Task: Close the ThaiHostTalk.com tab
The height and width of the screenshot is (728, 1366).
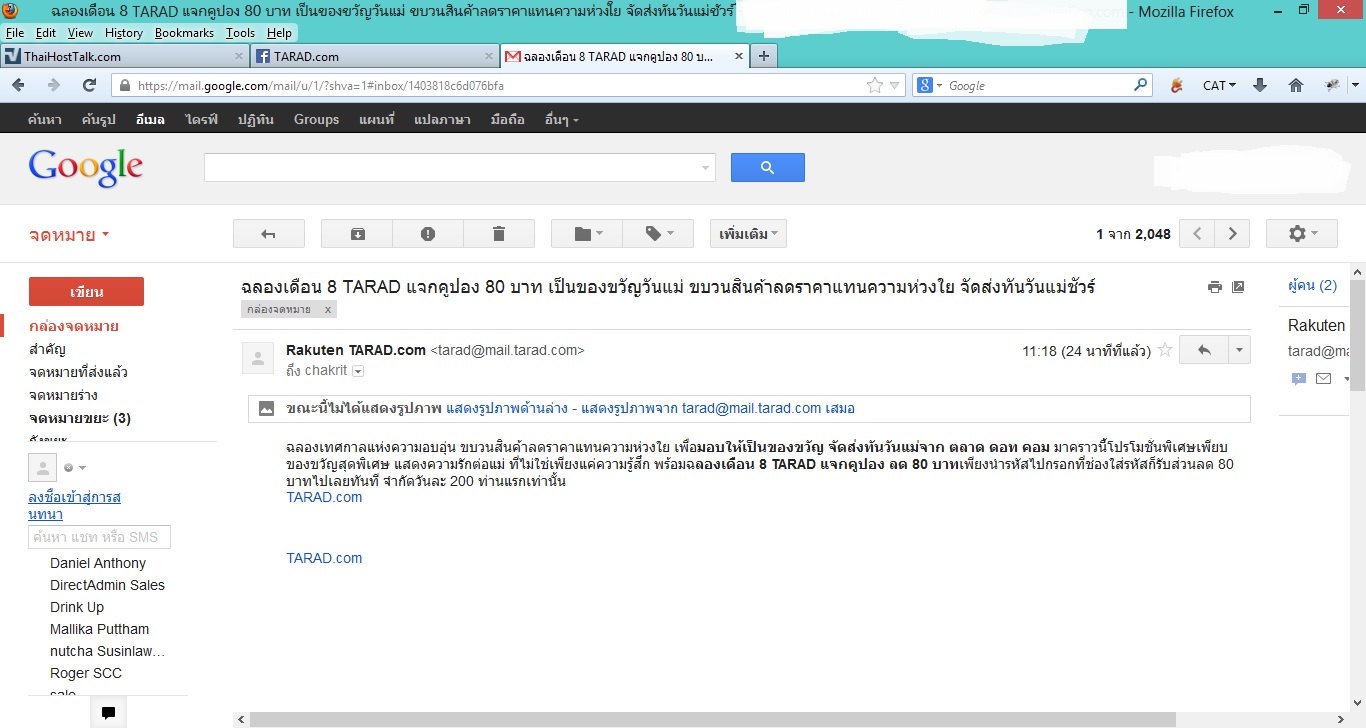Action: coord(238,56)
